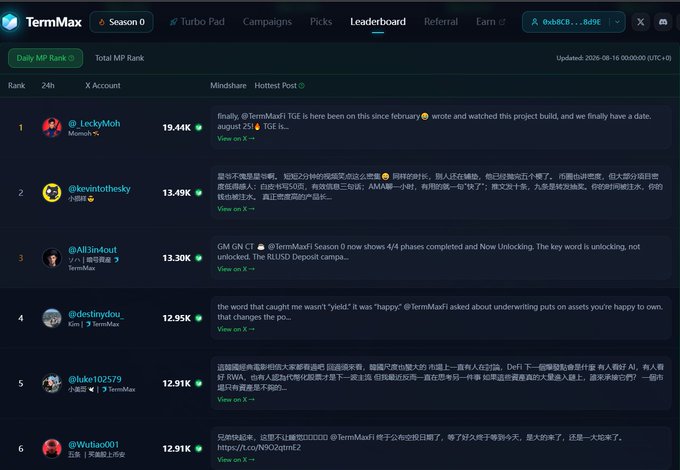Click the 12.95K mindshare value
This screenshot has width=680, height=470.
click(x=177, y=318)
